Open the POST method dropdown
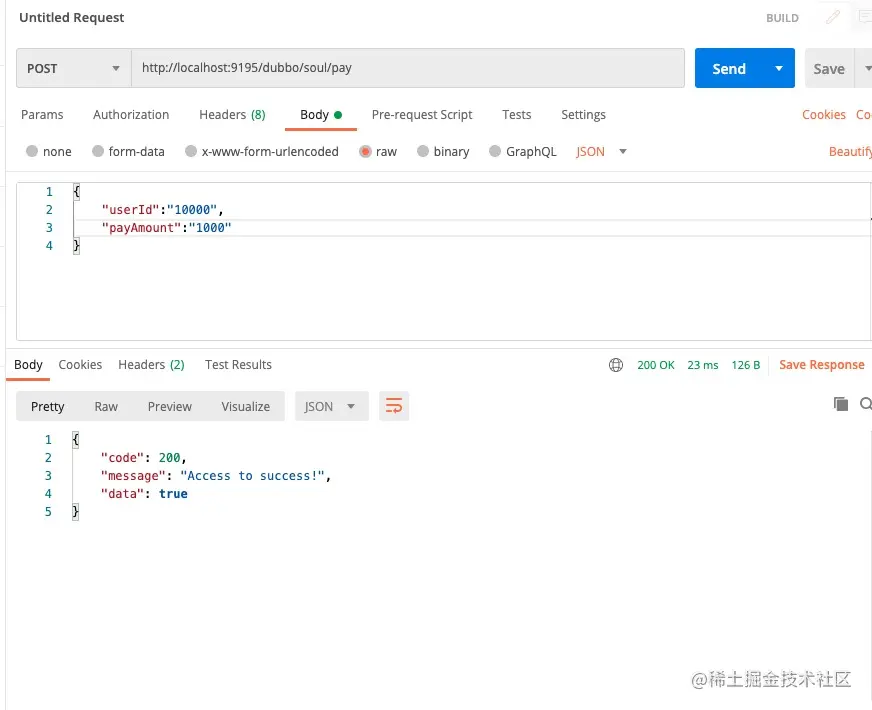 pos(73,69)
